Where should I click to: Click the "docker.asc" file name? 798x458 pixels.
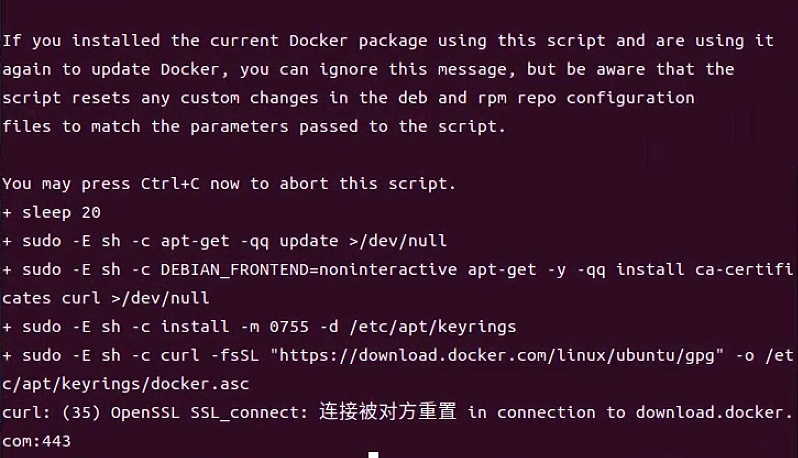tap(202, 384)
